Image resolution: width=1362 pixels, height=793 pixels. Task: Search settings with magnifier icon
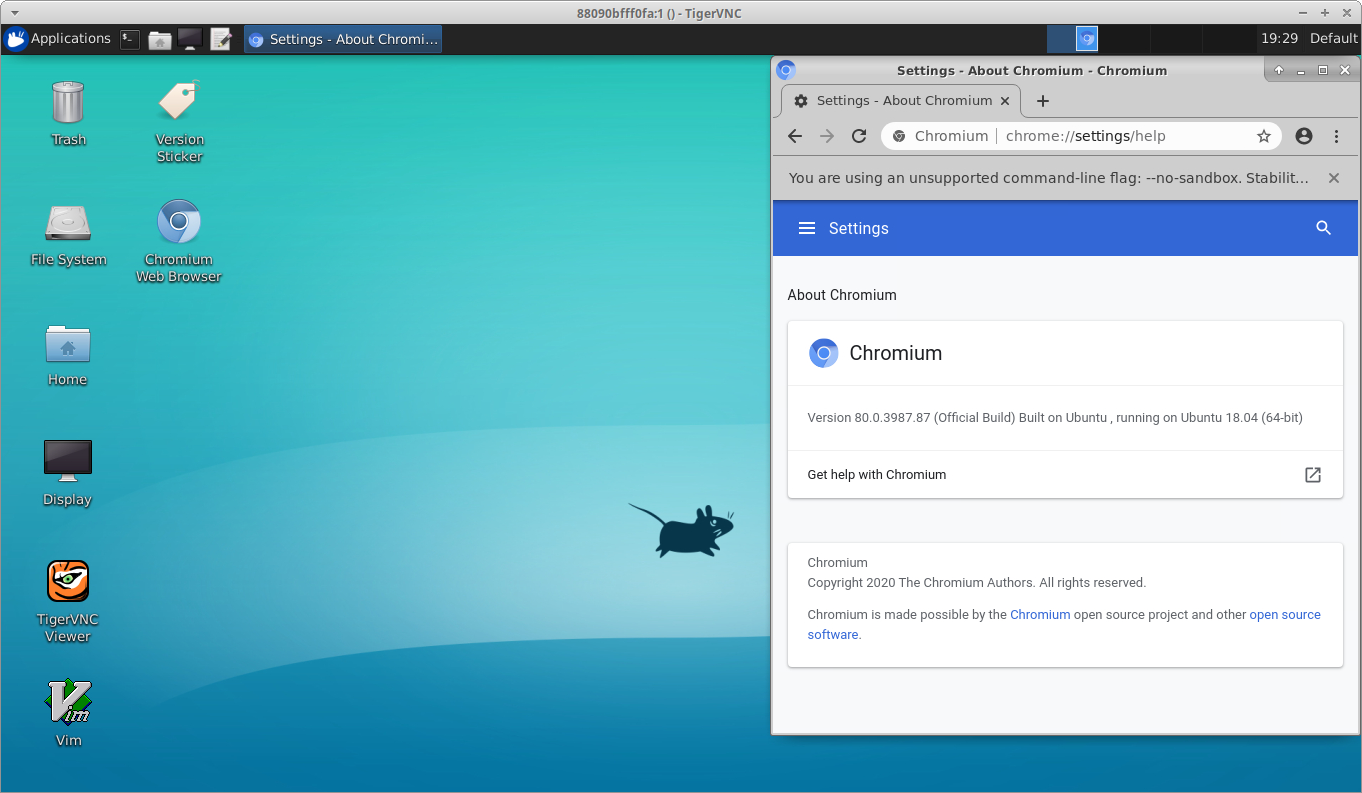coord(1323,228)
